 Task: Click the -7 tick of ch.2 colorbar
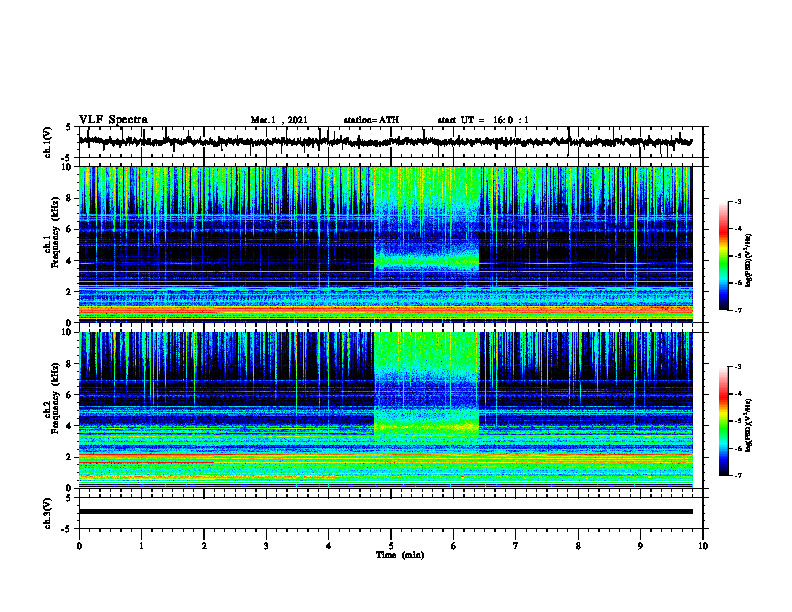[x=737, y=475]
